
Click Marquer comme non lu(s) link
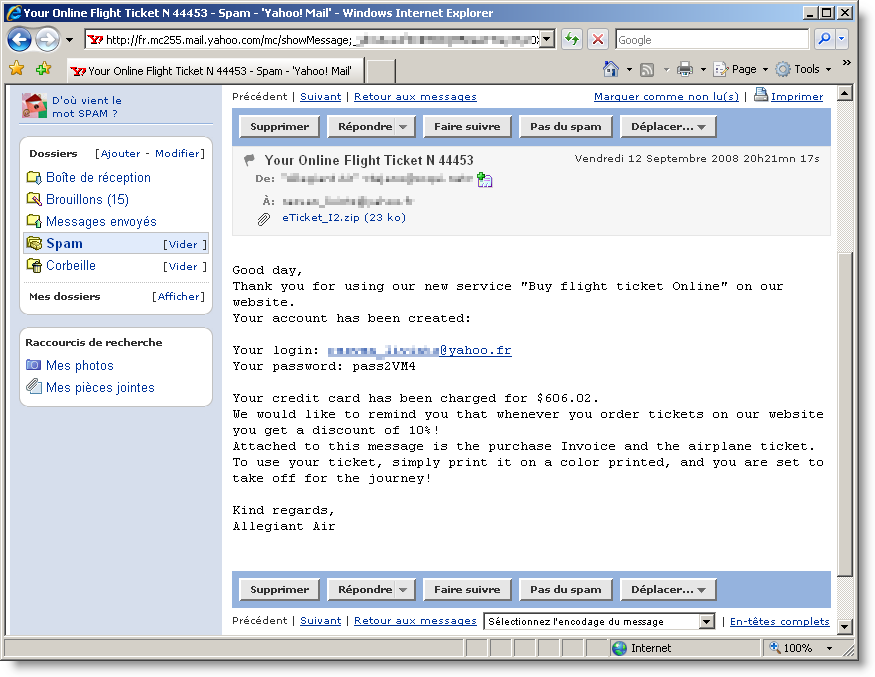coord(666,97)
